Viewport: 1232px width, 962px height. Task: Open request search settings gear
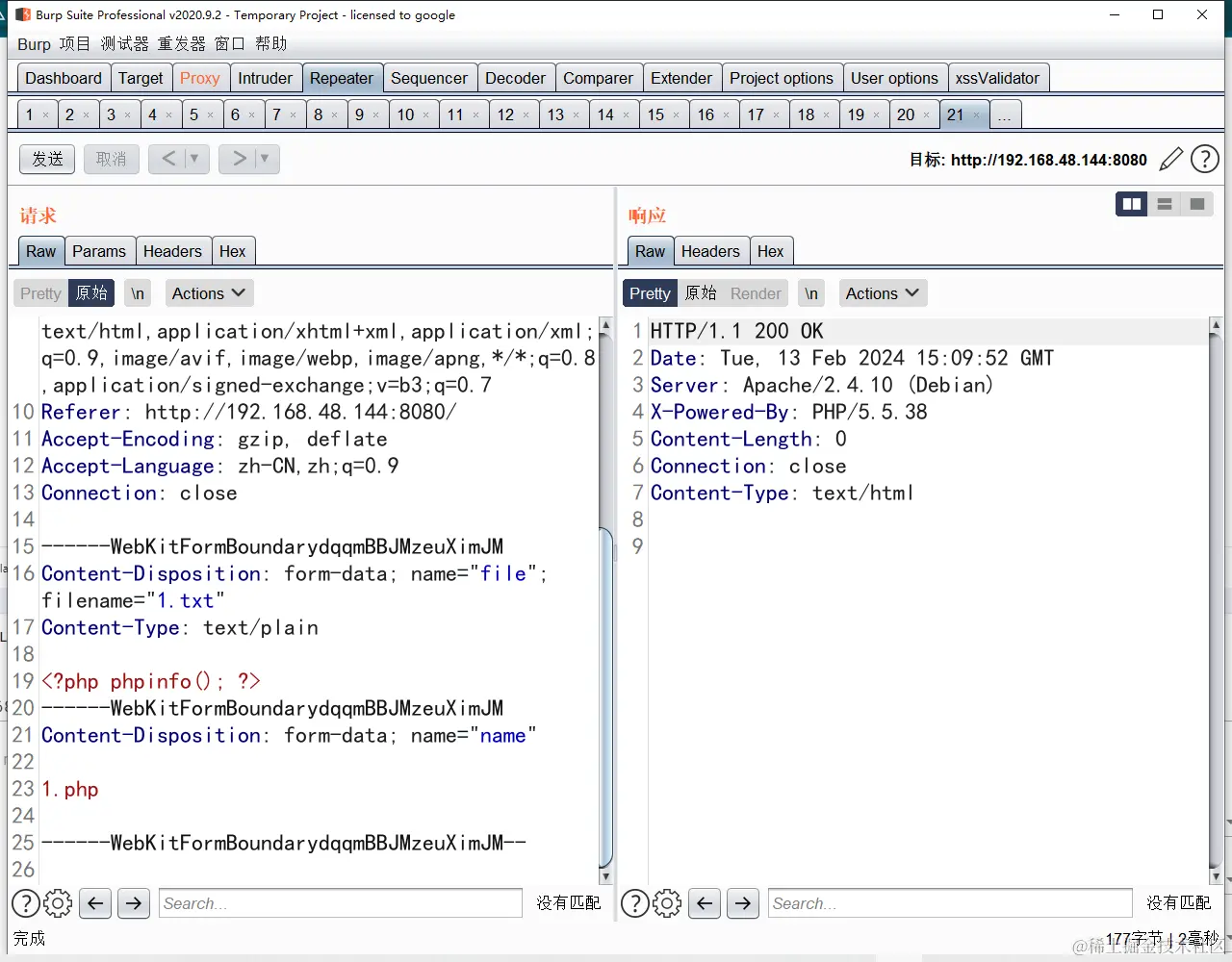click(58, 903)
